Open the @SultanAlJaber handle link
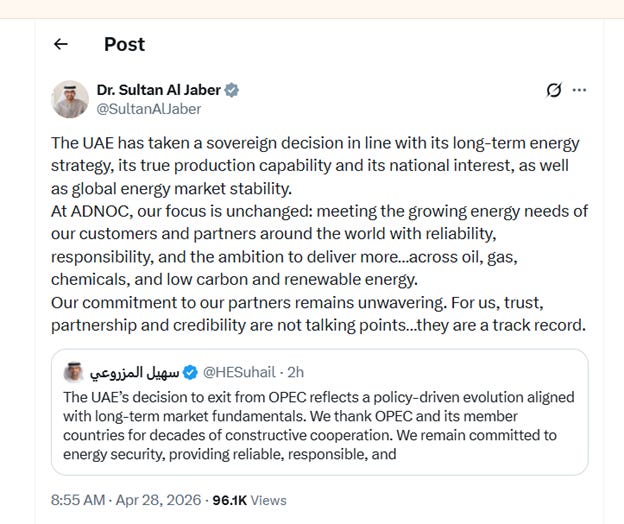The height and width of the screenshot is (524, 624). [149, 109]
